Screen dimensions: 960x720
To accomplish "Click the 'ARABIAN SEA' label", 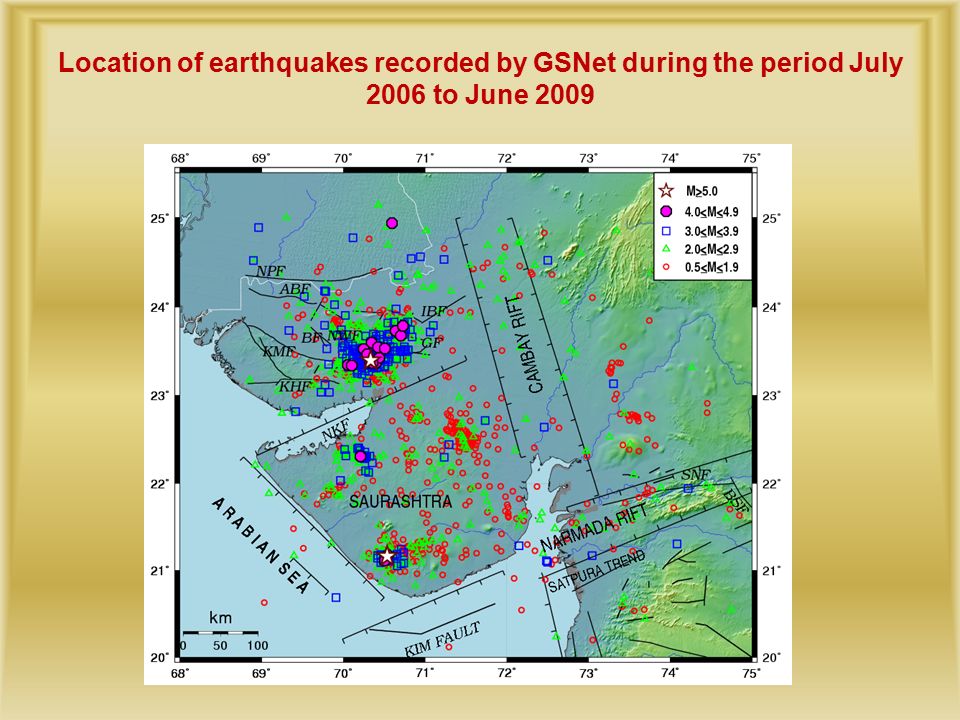I will coord(261,545).
